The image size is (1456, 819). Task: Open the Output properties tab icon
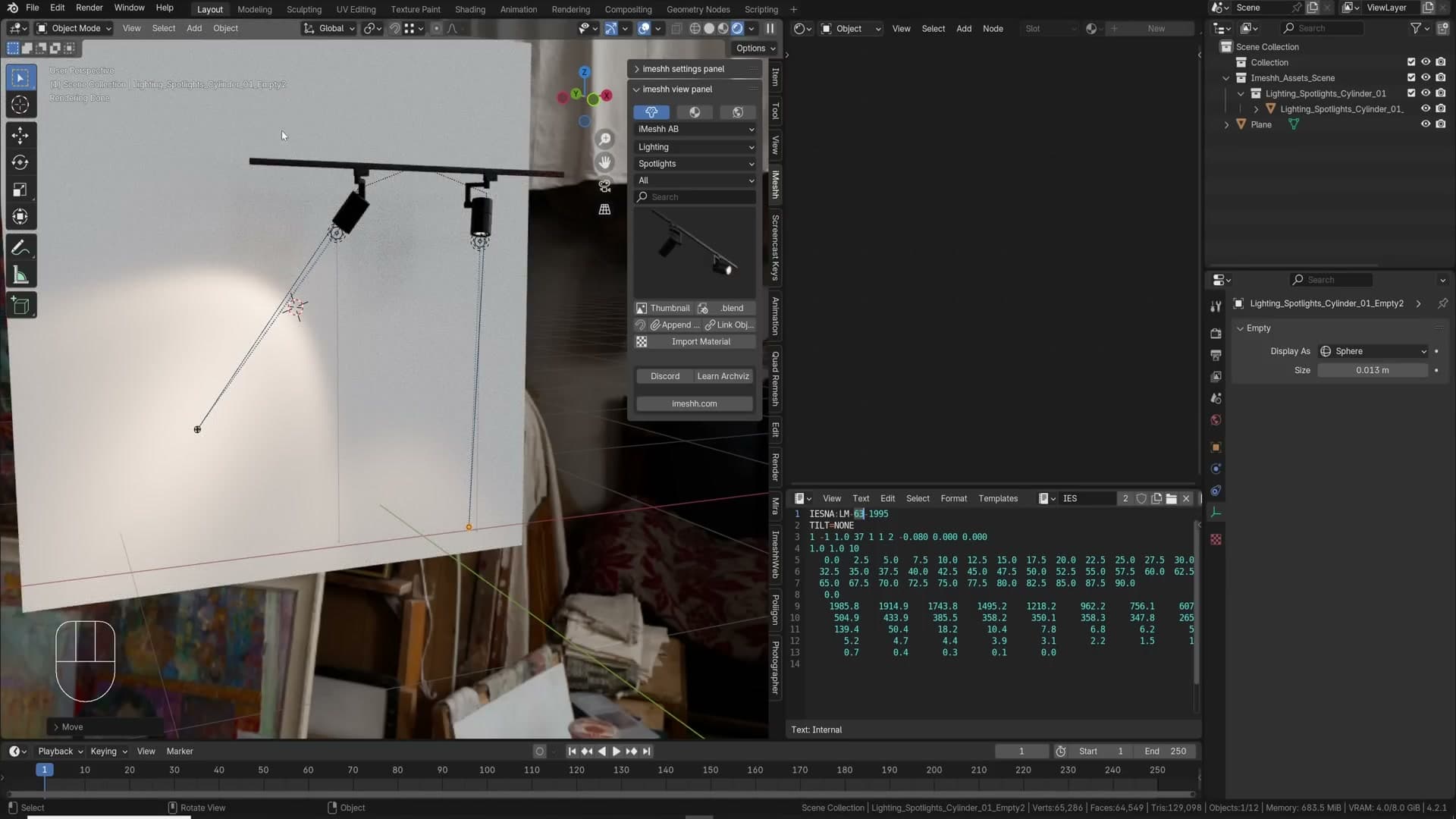click(1216, 355)
